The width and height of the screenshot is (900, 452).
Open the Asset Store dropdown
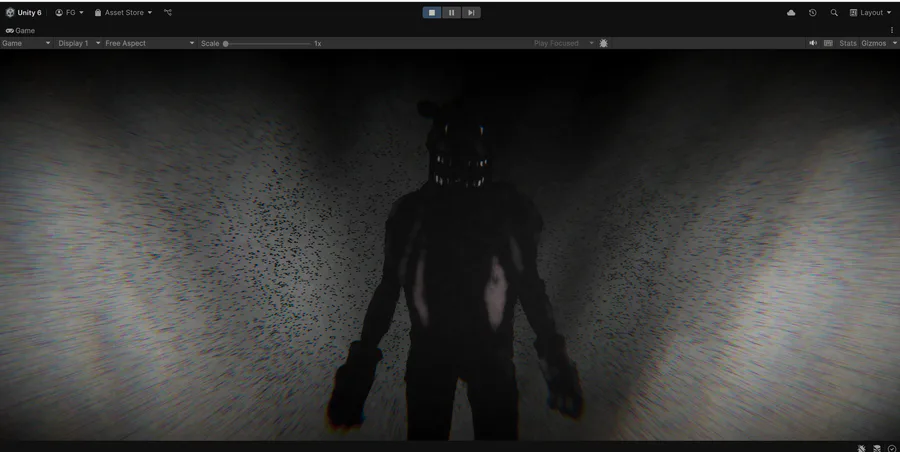click(x=123, y=13)
